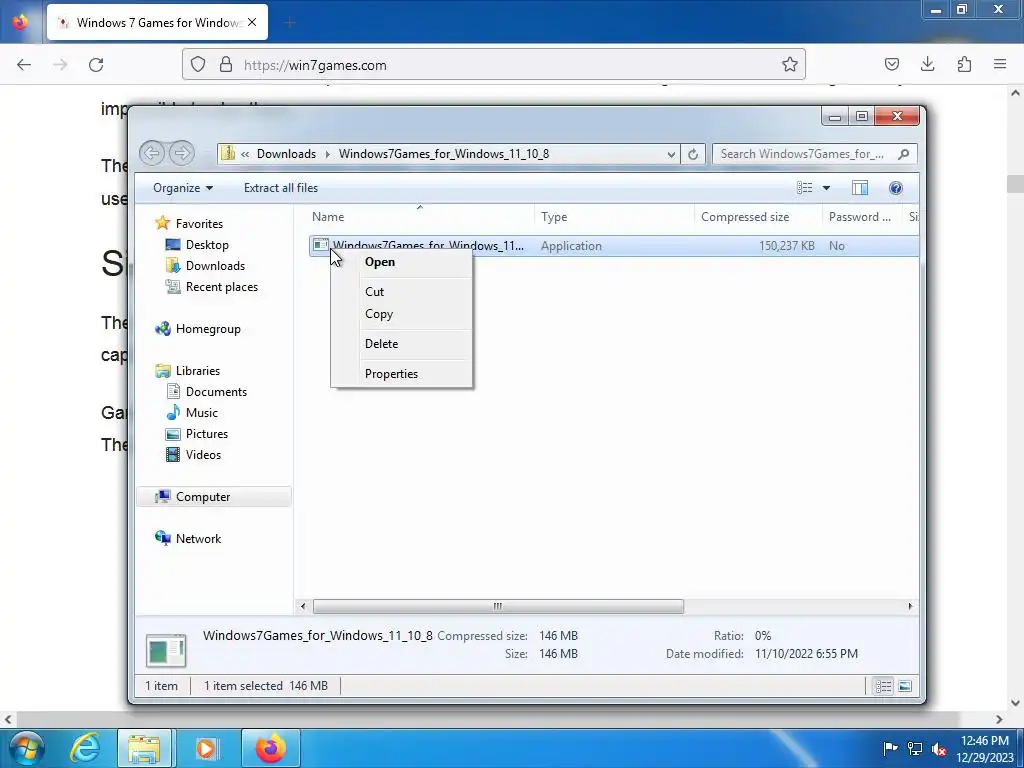Open Explorer help icon
Viewport: 1024px width, 768px height.
pyautogui.click(x=896, y=188)
